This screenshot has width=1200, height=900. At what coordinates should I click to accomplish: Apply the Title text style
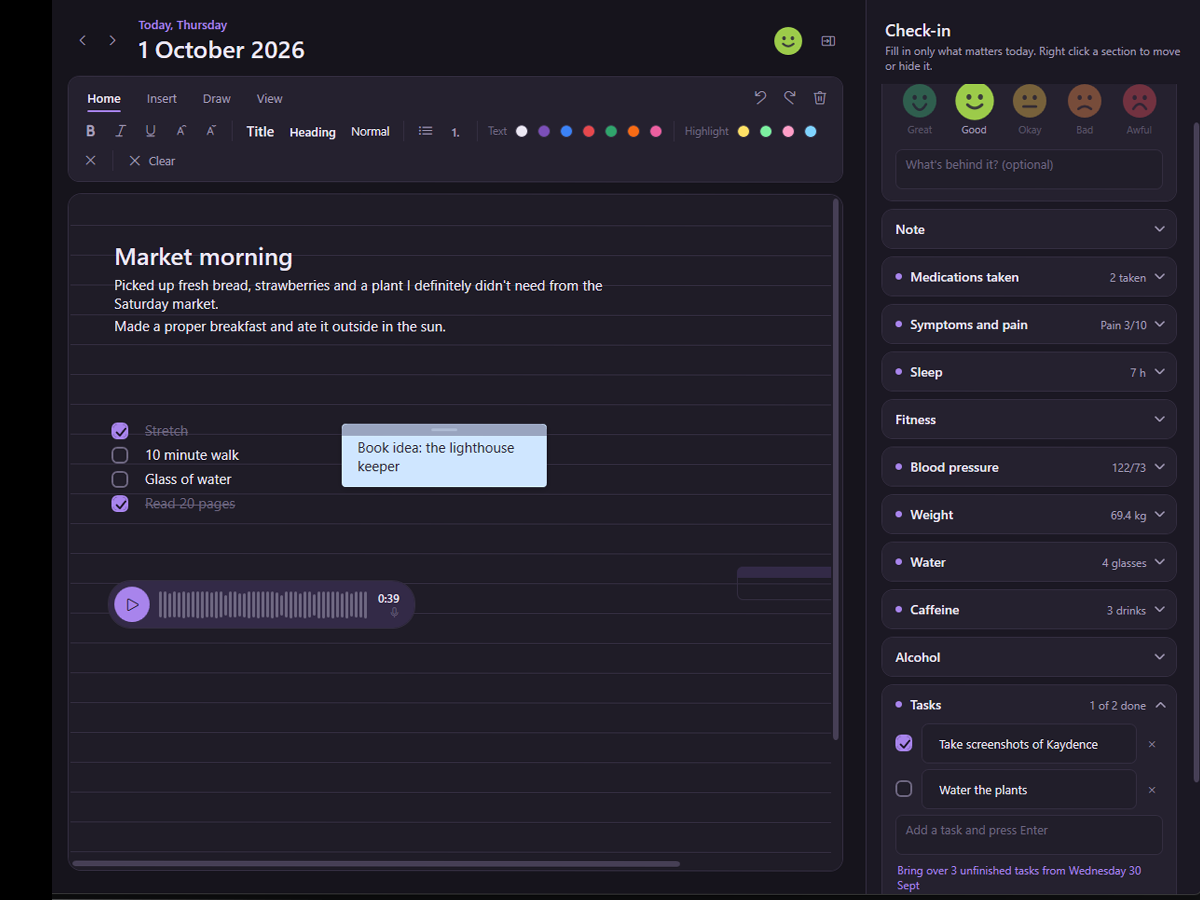tap(260, 131)
